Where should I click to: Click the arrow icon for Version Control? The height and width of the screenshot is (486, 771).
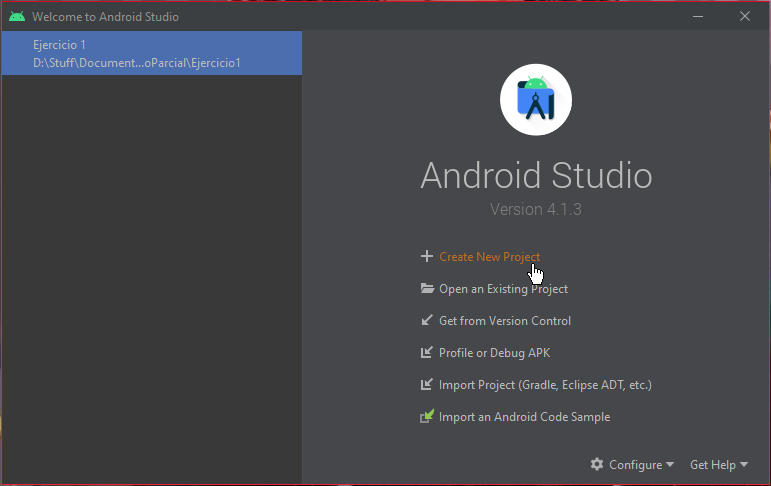click(x=426, y=320)
